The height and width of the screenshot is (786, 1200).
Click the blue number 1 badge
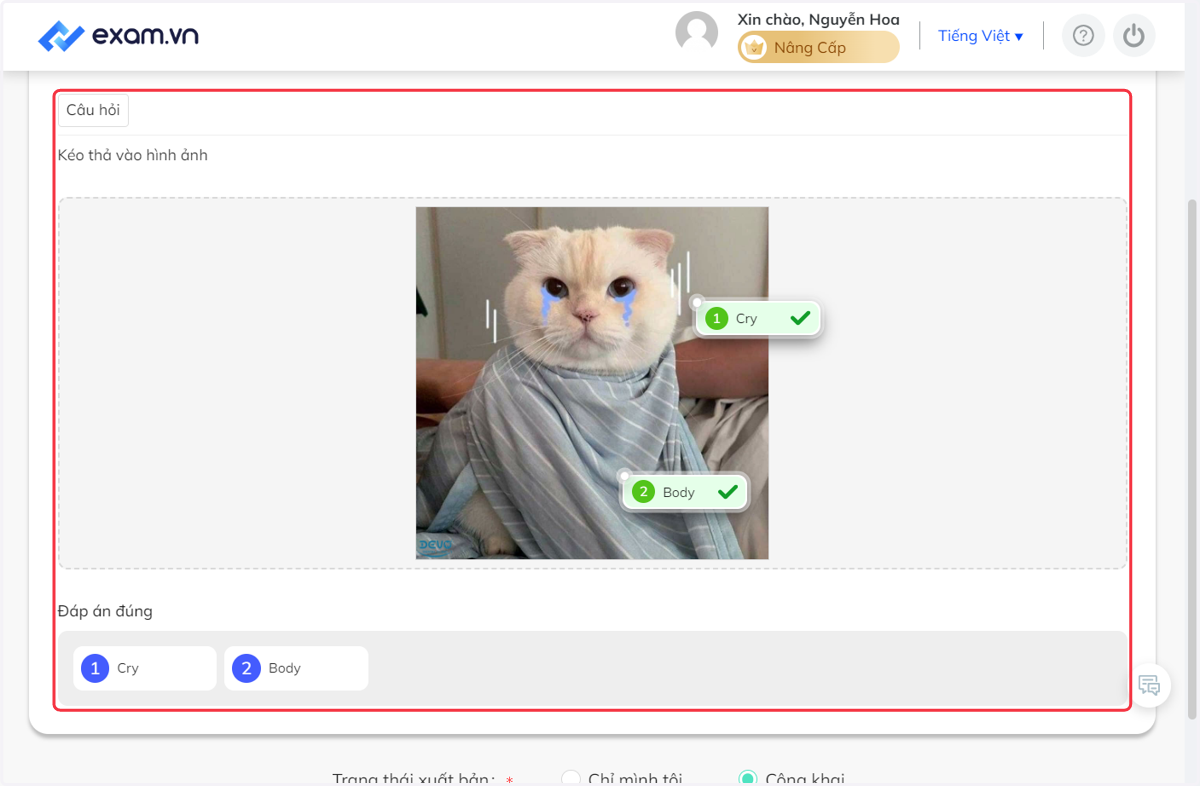tap(95, 668)
